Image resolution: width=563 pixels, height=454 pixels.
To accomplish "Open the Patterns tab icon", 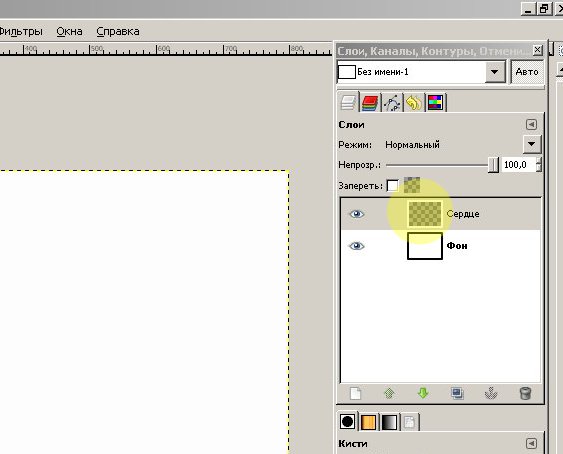I will pos(368,422).
